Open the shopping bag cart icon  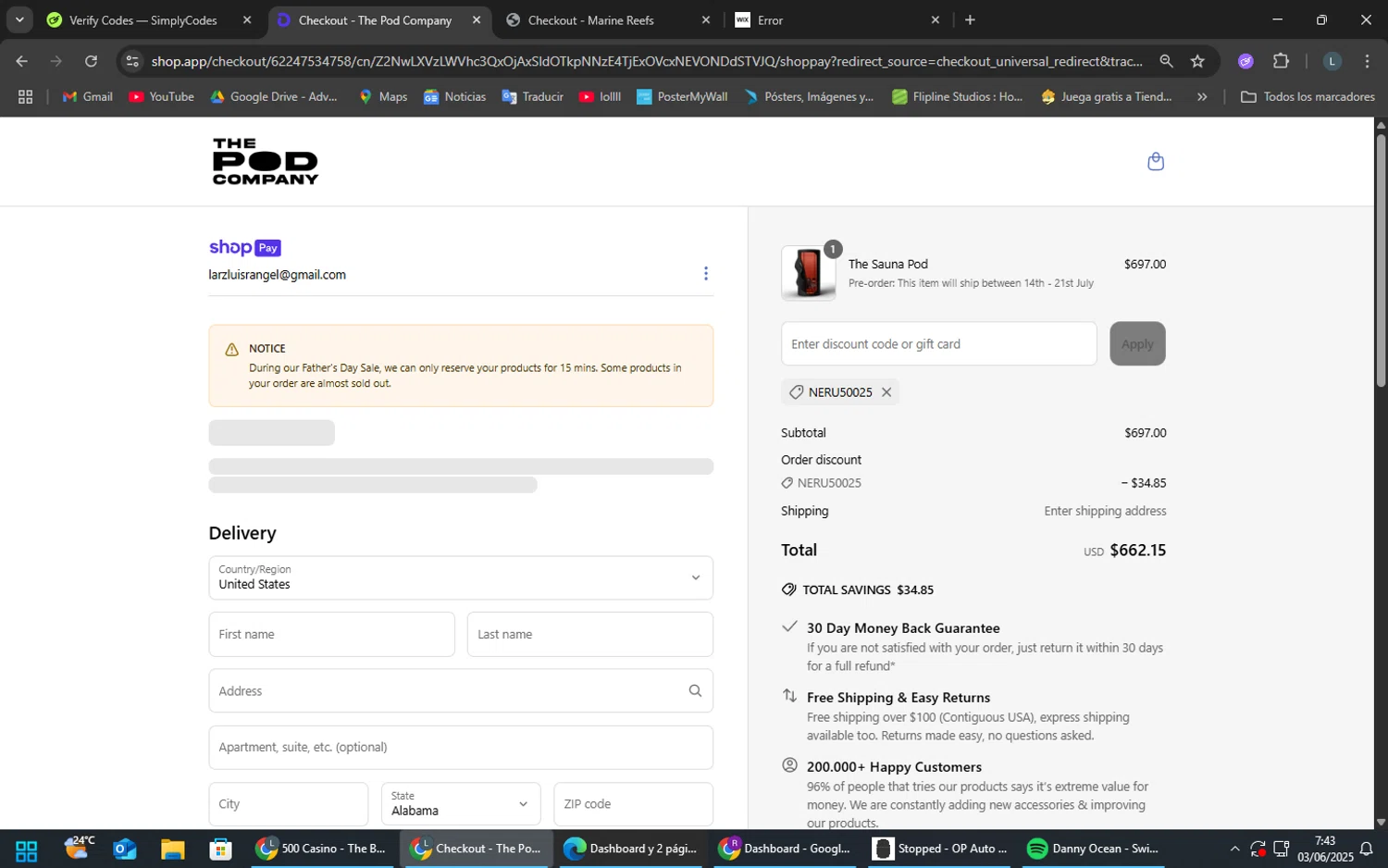(1155, 162)
